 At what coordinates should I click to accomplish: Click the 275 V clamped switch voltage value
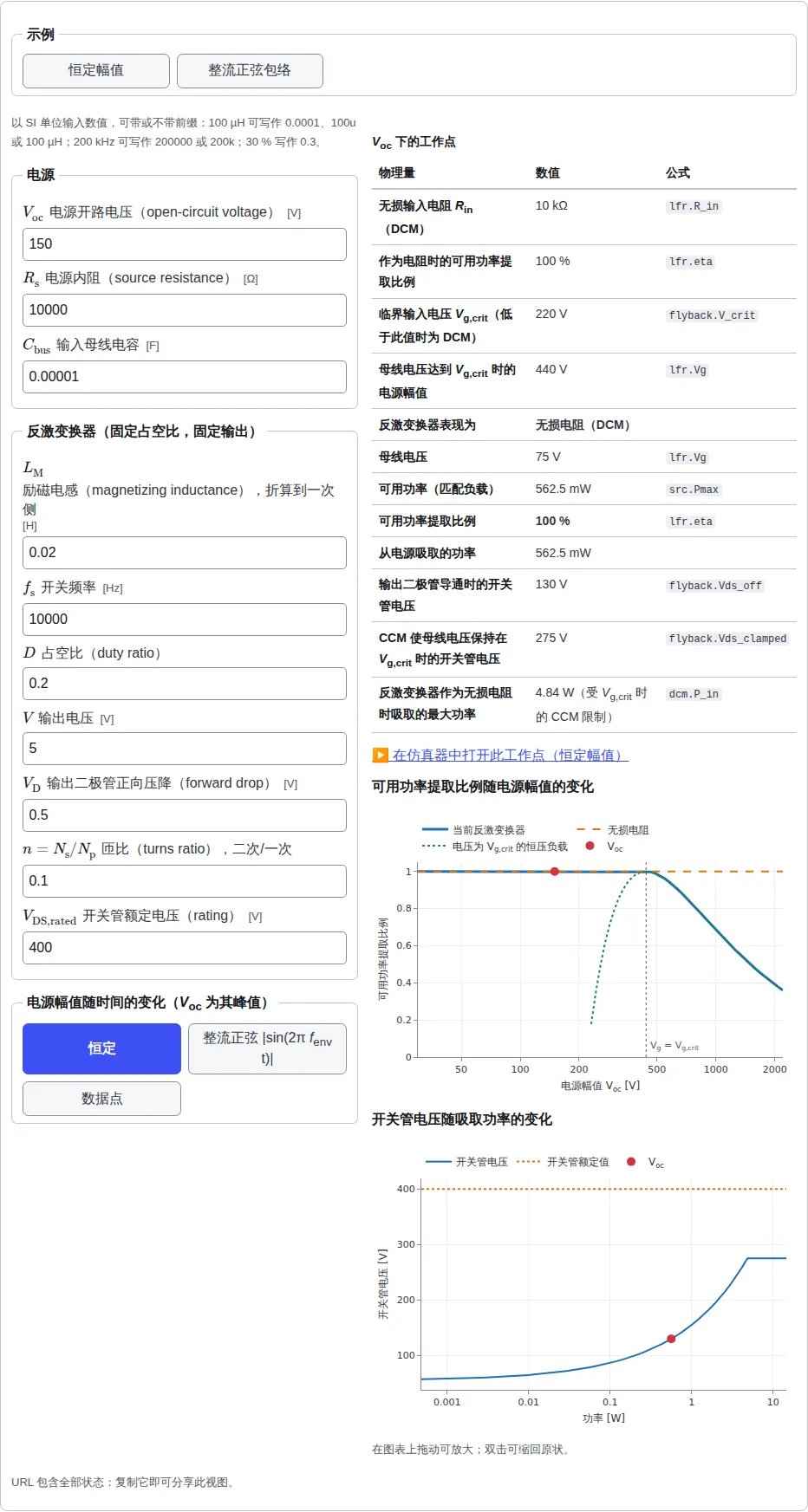(x=551, y=638)
